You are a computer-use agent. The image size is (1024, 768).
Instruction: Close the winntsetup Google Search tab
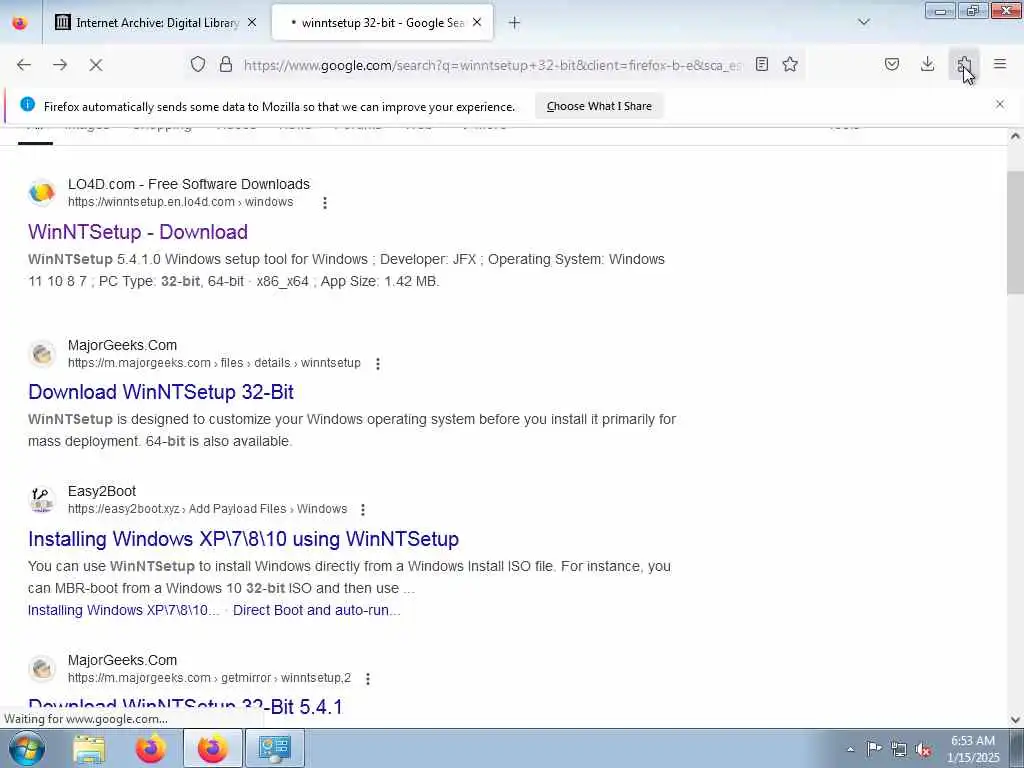[x=477, y=23]
